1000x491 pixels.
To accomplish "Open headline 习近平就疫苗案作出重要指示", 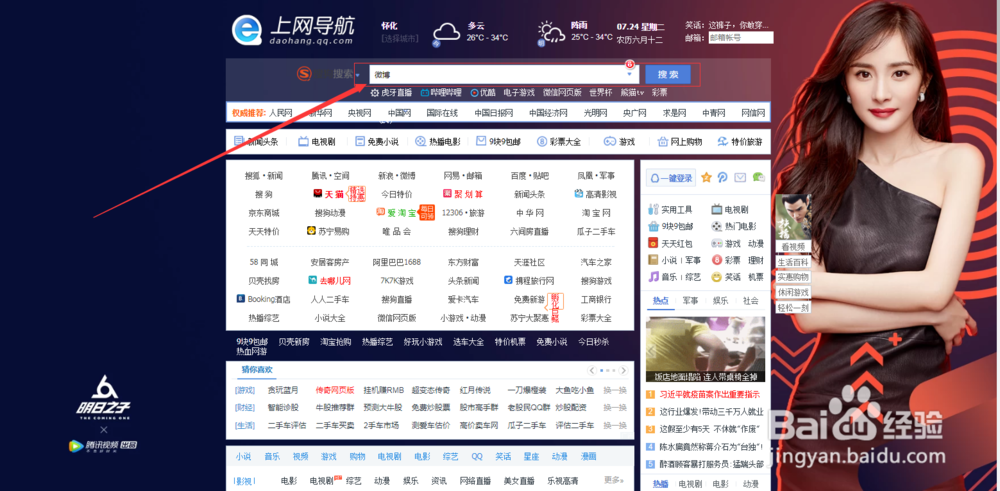I will click(x=709, y=395).
